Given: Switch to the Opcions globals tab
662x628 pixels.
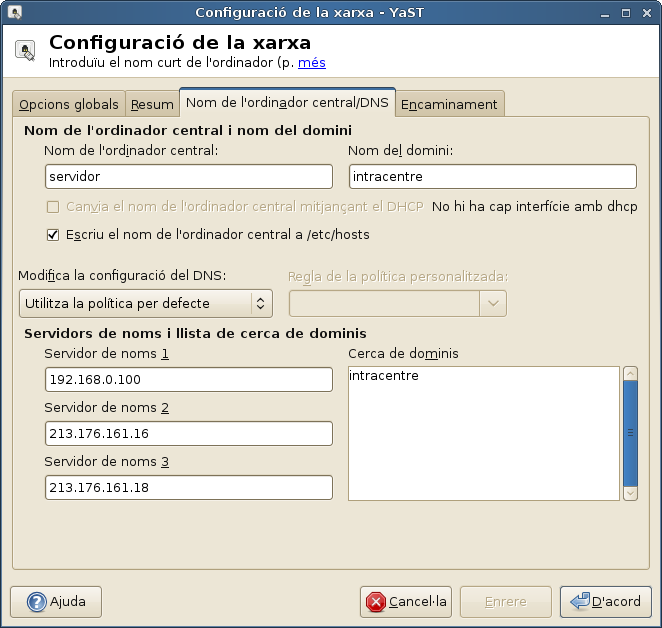Looking at the screenshot, I should click(x=69, y=104).
